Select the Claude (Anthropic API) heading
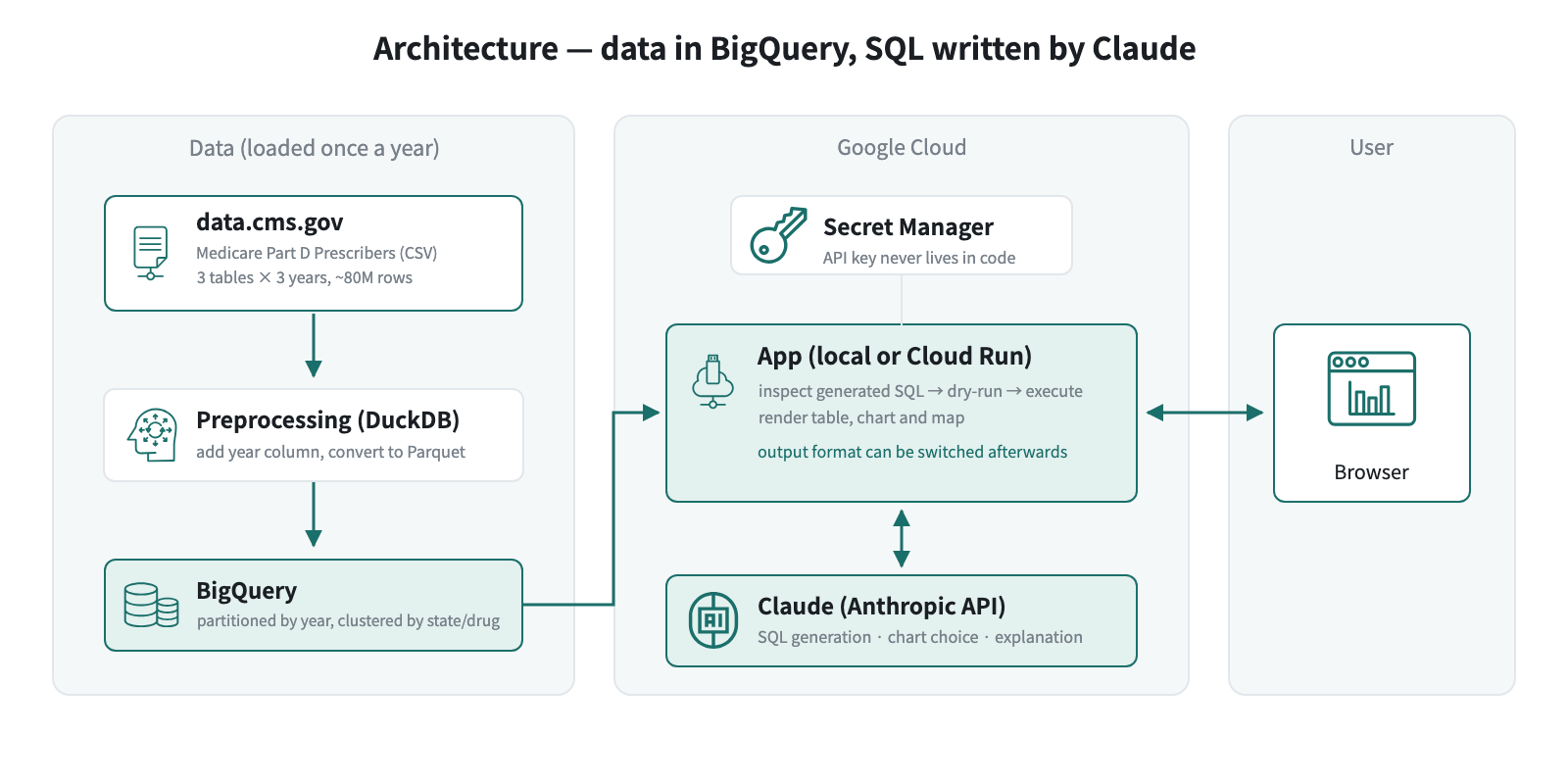Screen dimensions: 1568x784 point(881,607)
